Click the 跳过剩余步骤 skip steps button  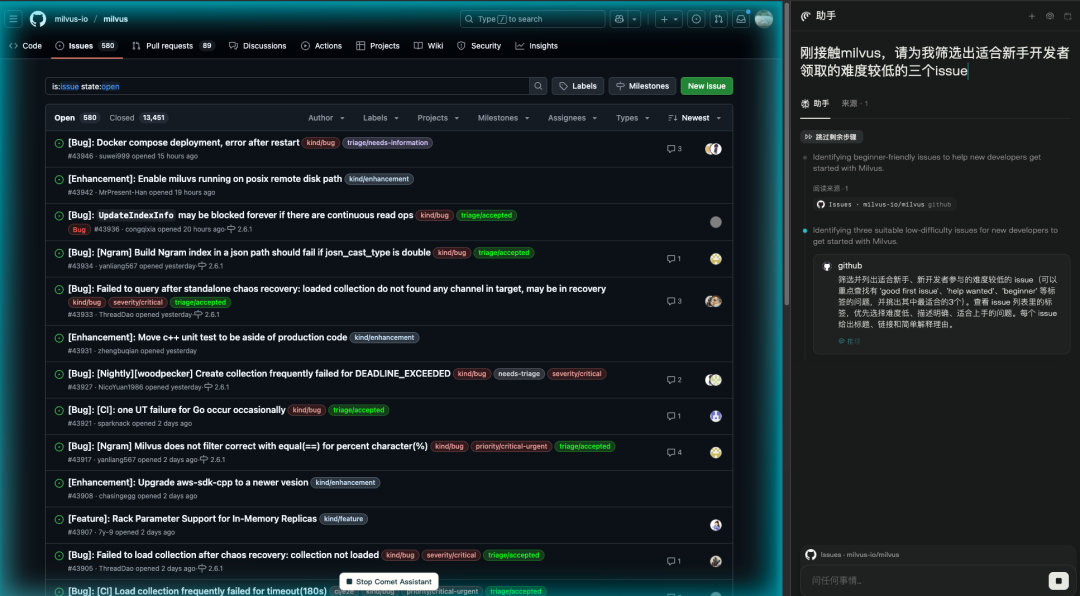(831, 137)
